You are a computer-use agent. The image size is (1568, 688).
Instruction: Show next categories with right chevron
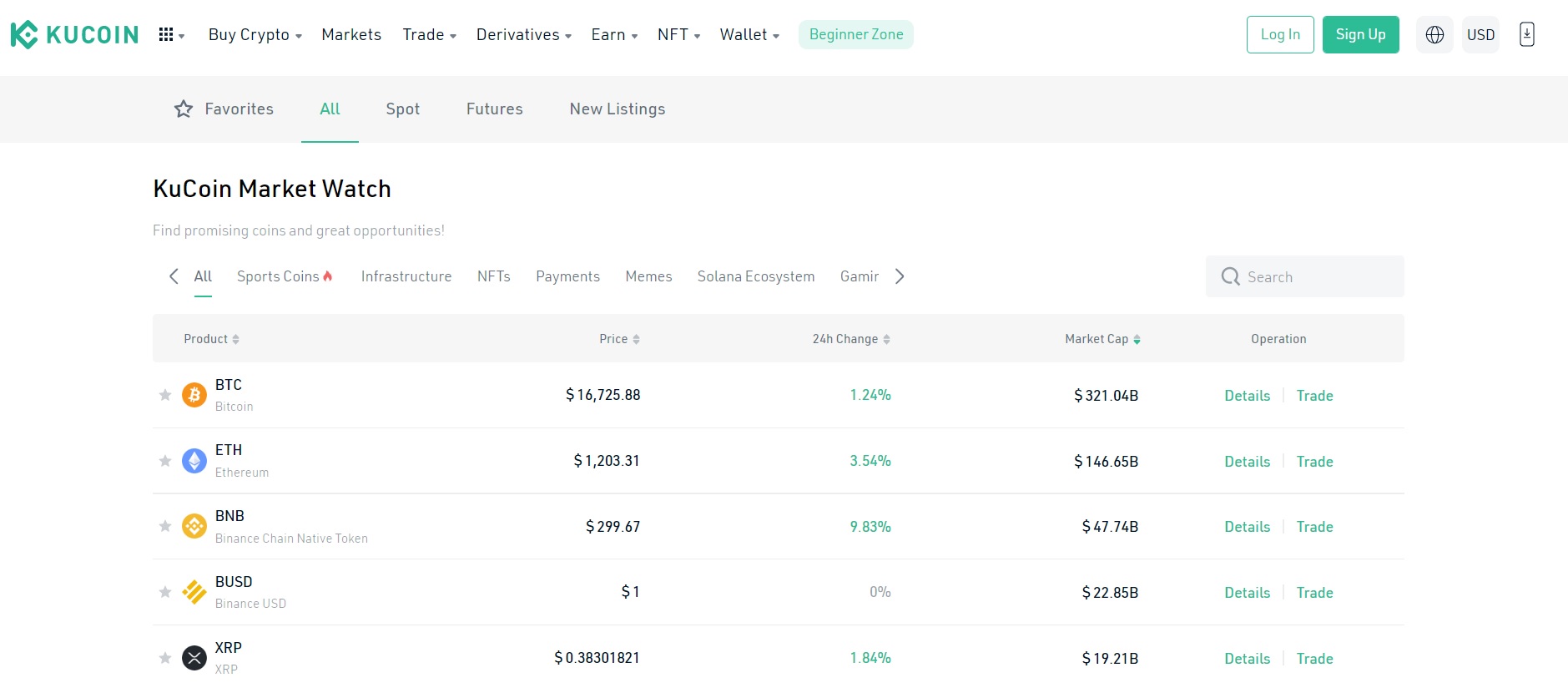point(900,276)
